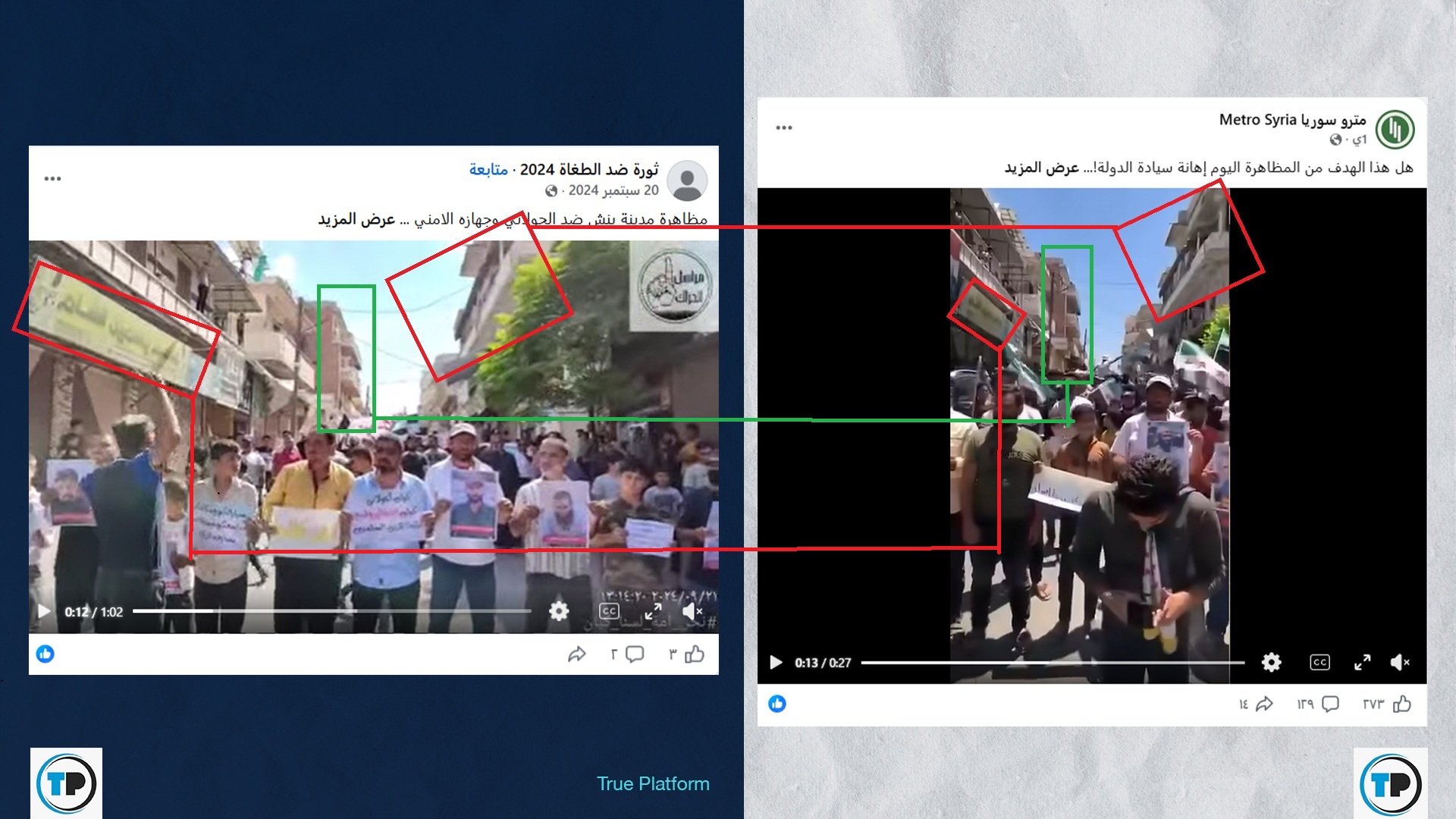Follow the page using the متابعة link
Screen dimensions: 1456x819
(488, 169)
